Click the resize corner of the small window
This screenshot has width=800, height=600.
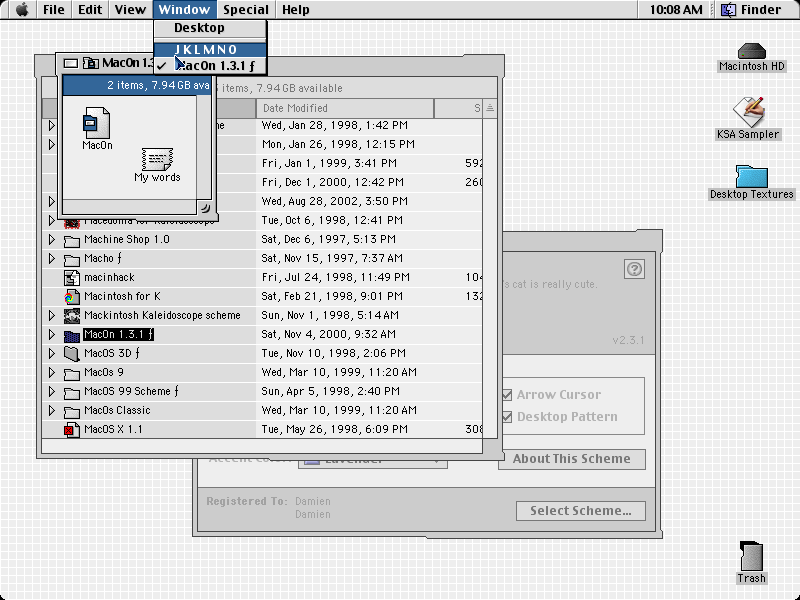(x=205, y=208)
